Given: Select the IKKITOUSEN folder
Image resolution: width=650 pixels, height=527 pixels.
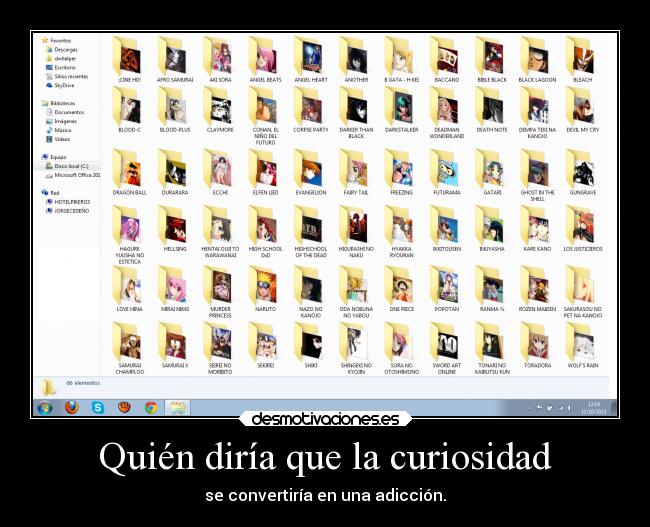Looking at the screenshot, I should pyautogui.click(x=446, y=229).
